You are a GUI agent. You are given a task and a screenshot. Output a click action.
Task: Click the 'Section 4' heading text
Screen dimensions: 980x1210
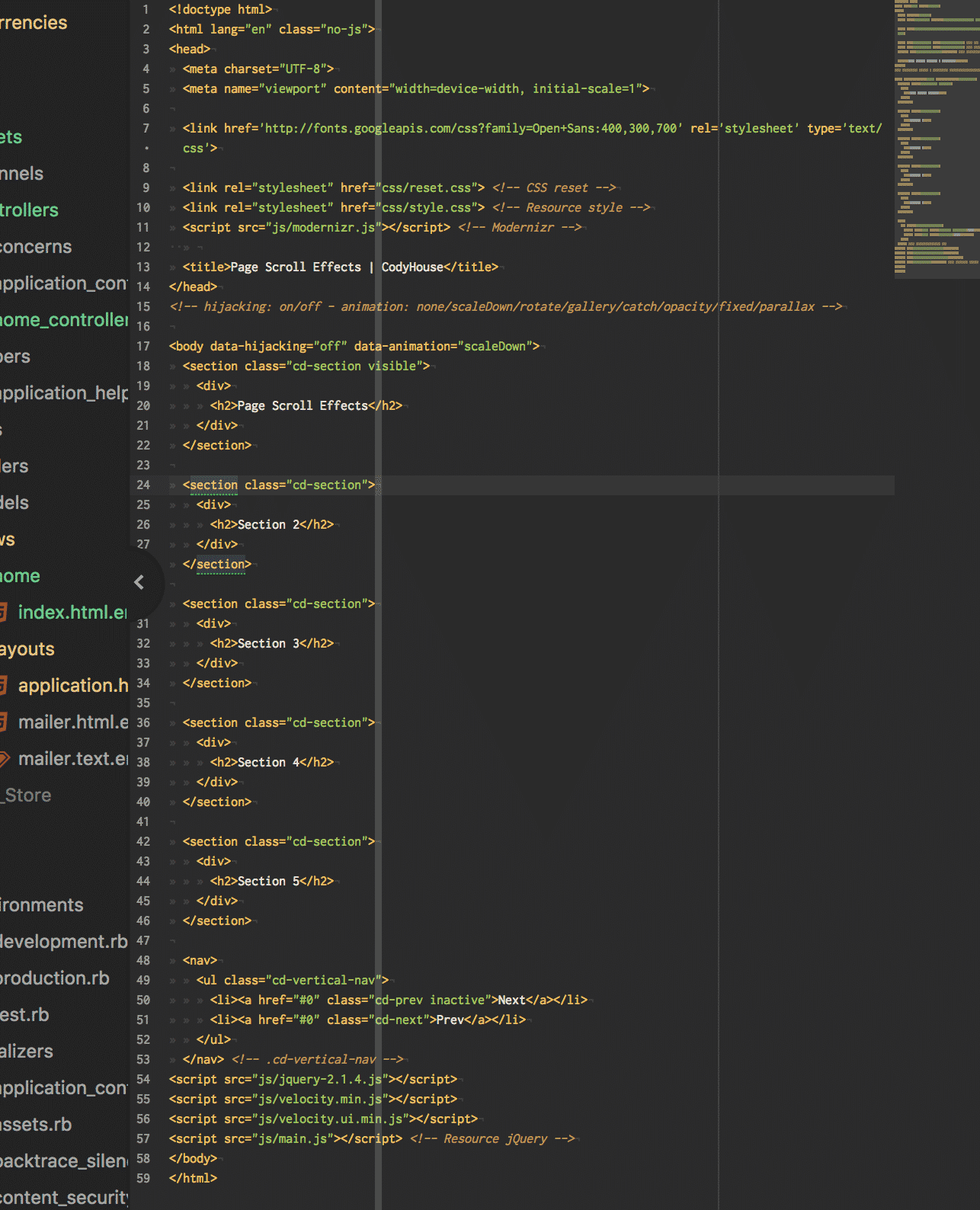[268, 763]
